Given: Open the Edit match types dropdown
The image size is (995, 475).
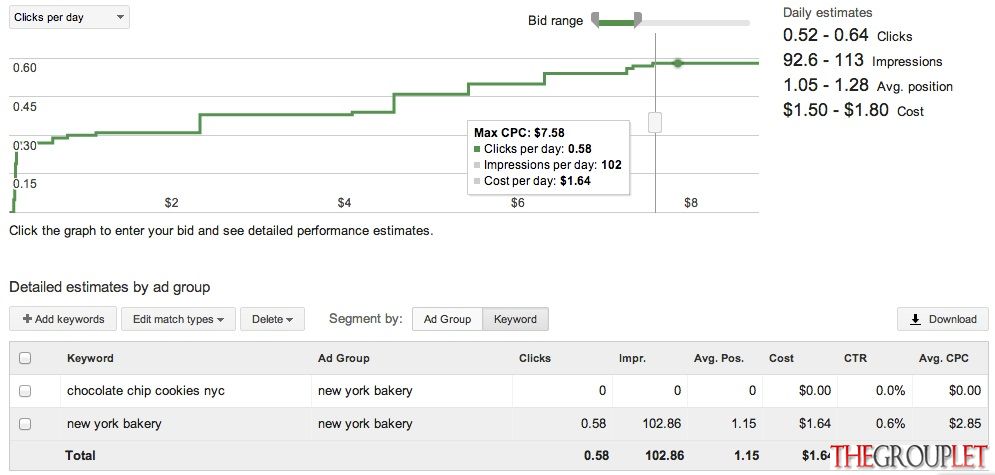Looking at the screenshot, I should pyautogui.click(x=178, y=319).
